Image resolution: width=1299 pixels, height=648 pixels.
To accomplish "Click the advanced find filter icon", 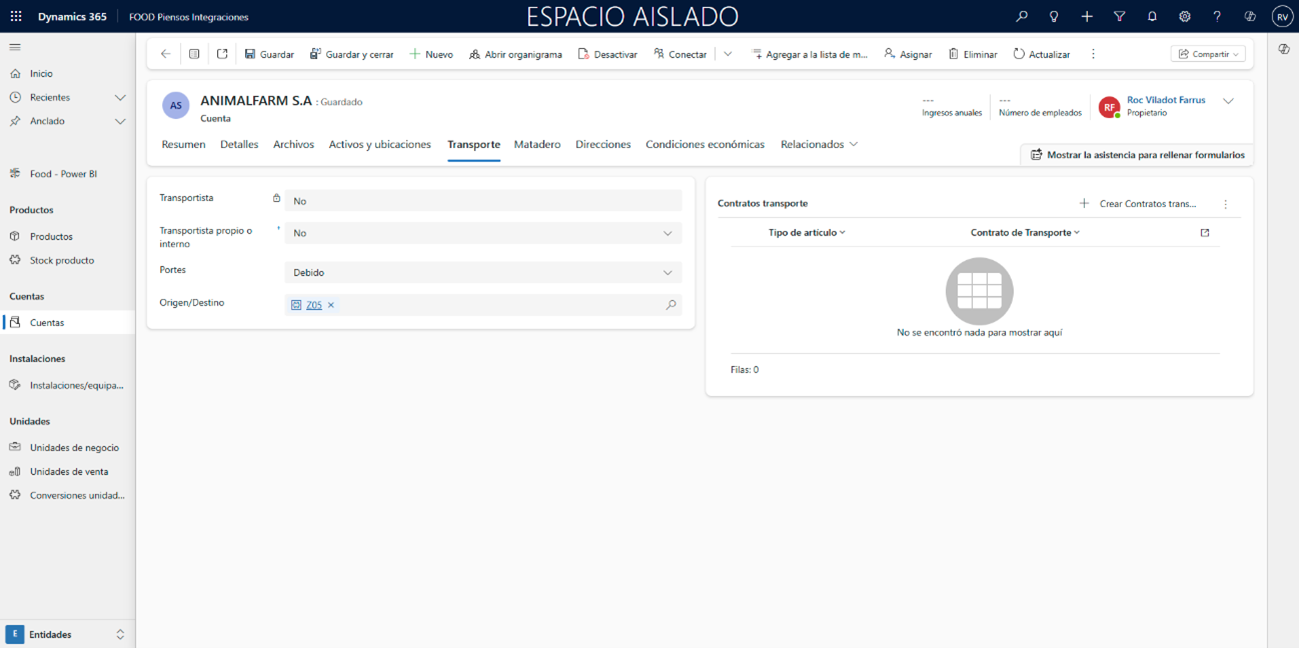I will click(1119, 17).
